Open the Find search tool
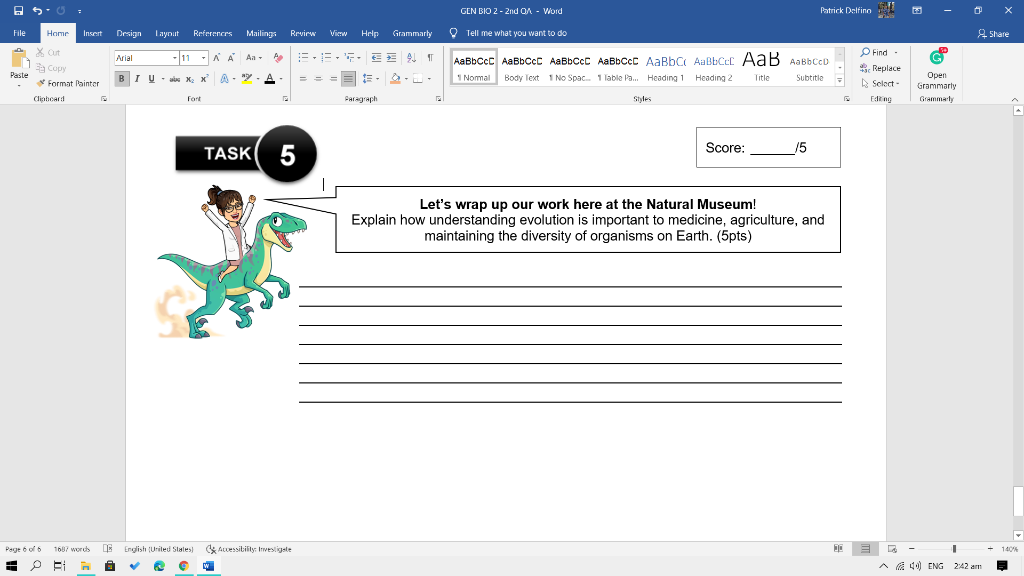The width and height of the screenshot is (1024, 576). coord(874,52)
